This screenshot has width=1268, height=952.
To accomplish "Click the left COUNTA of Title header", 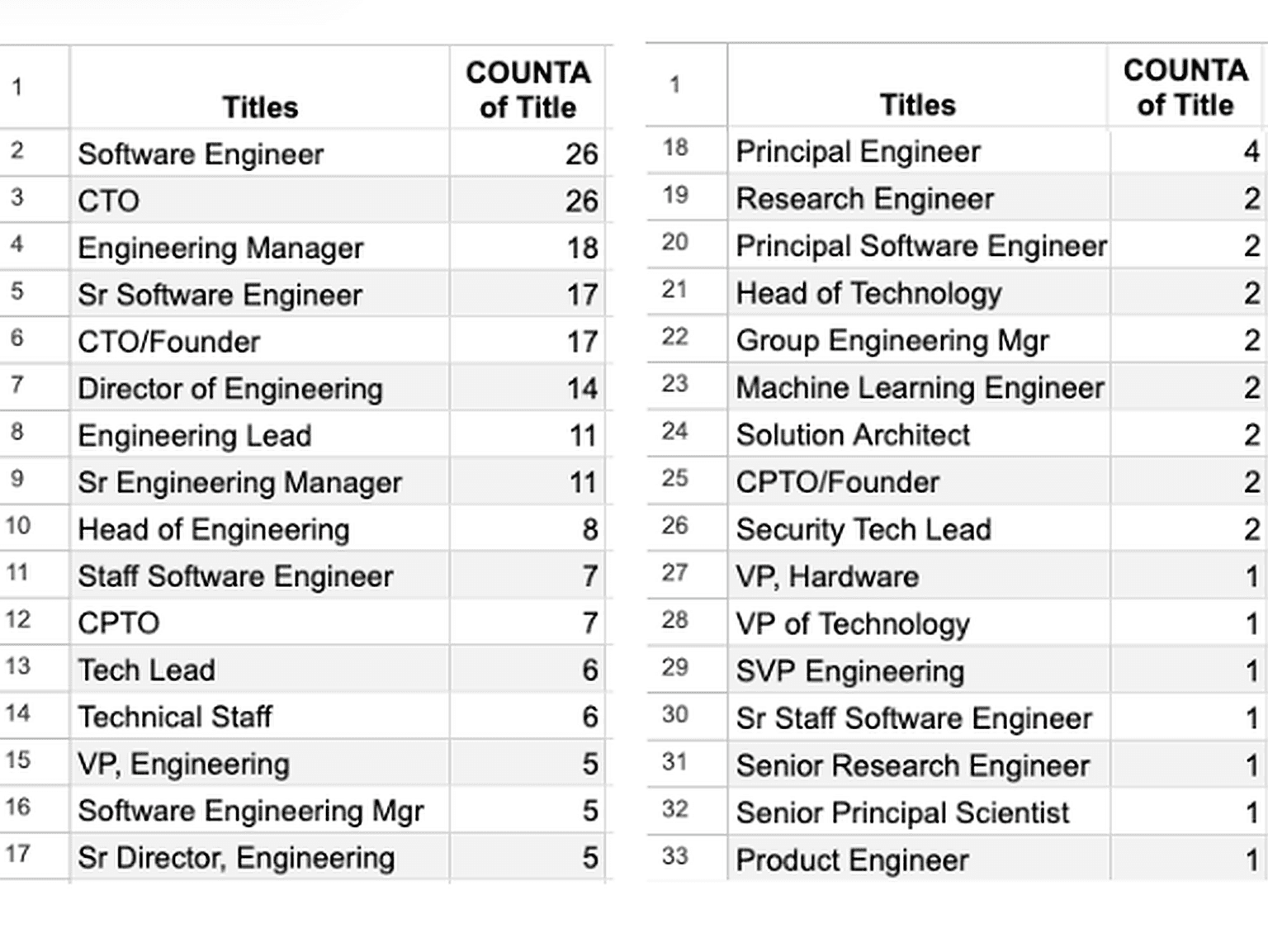I will (527, 88).
